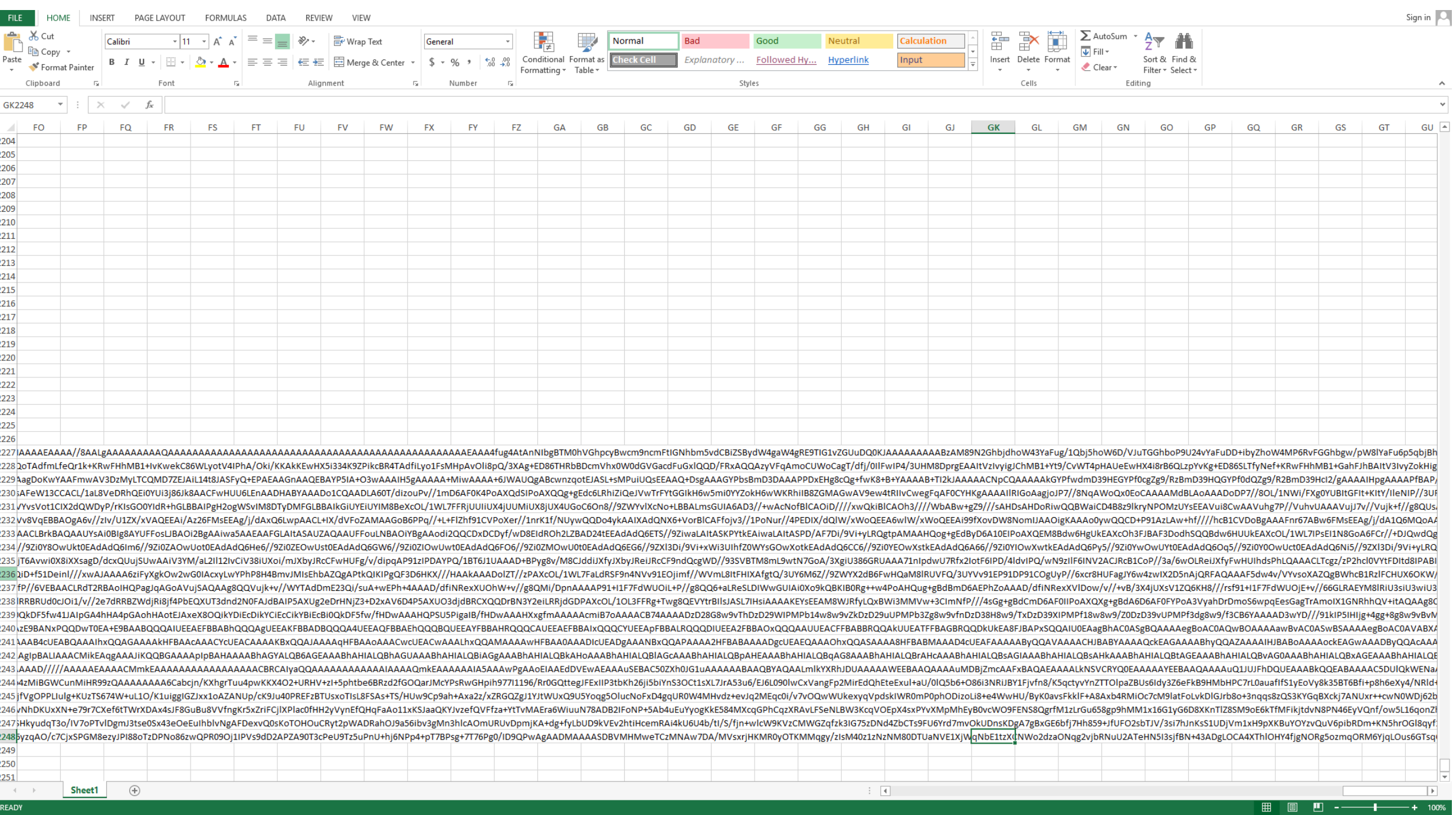Open Format as Table
Image resolution: width=1456 pixels, height=815 pixels.
pos(586,53)
